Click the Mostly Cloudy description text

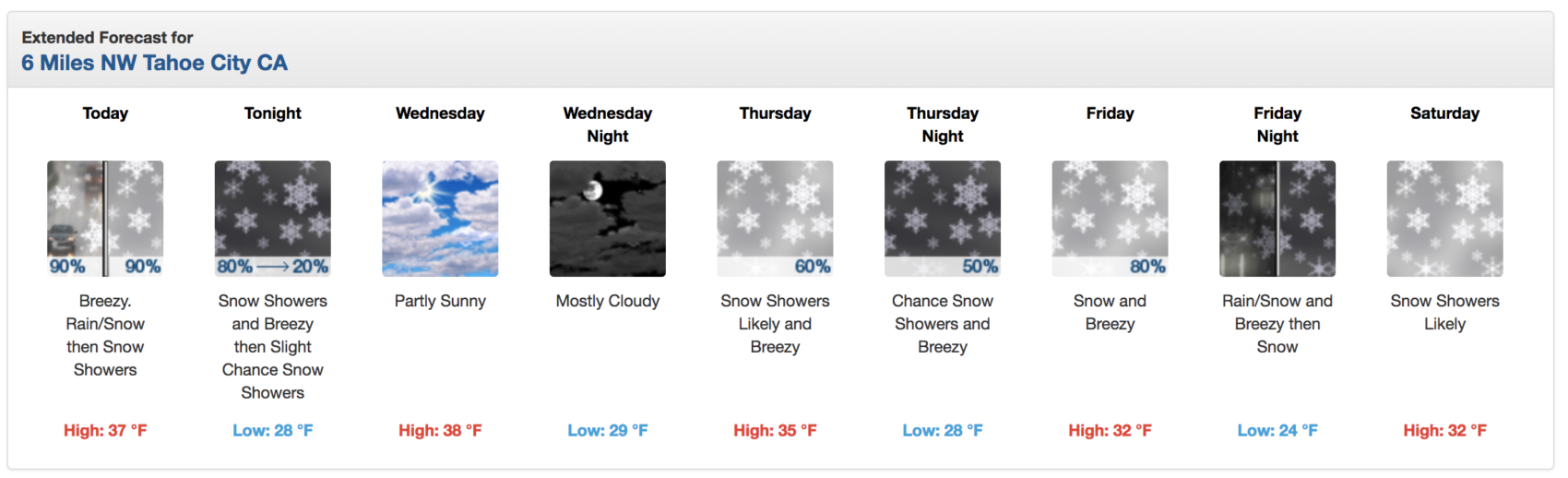tap(608, 301)
